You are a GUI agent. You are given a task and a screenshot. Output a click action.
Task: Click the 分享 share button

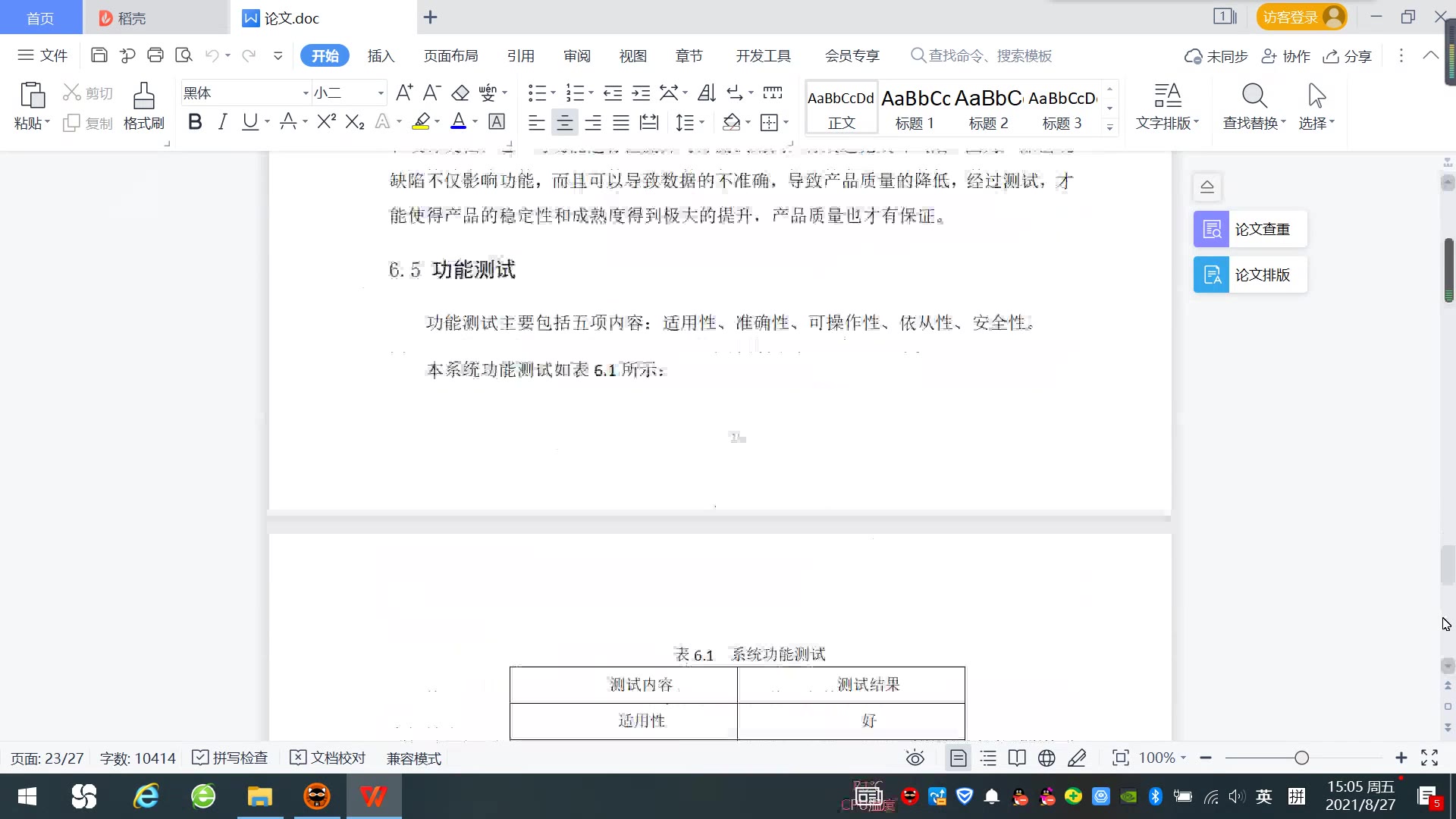click(1348, 56)
